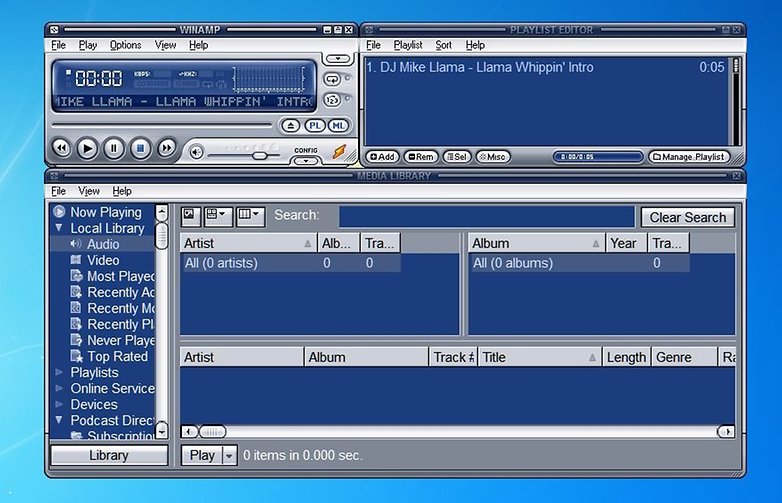The image size is (782, 503).
Task: Collapse Podcast Directory tree node
Action: click(x=59, y=420)
